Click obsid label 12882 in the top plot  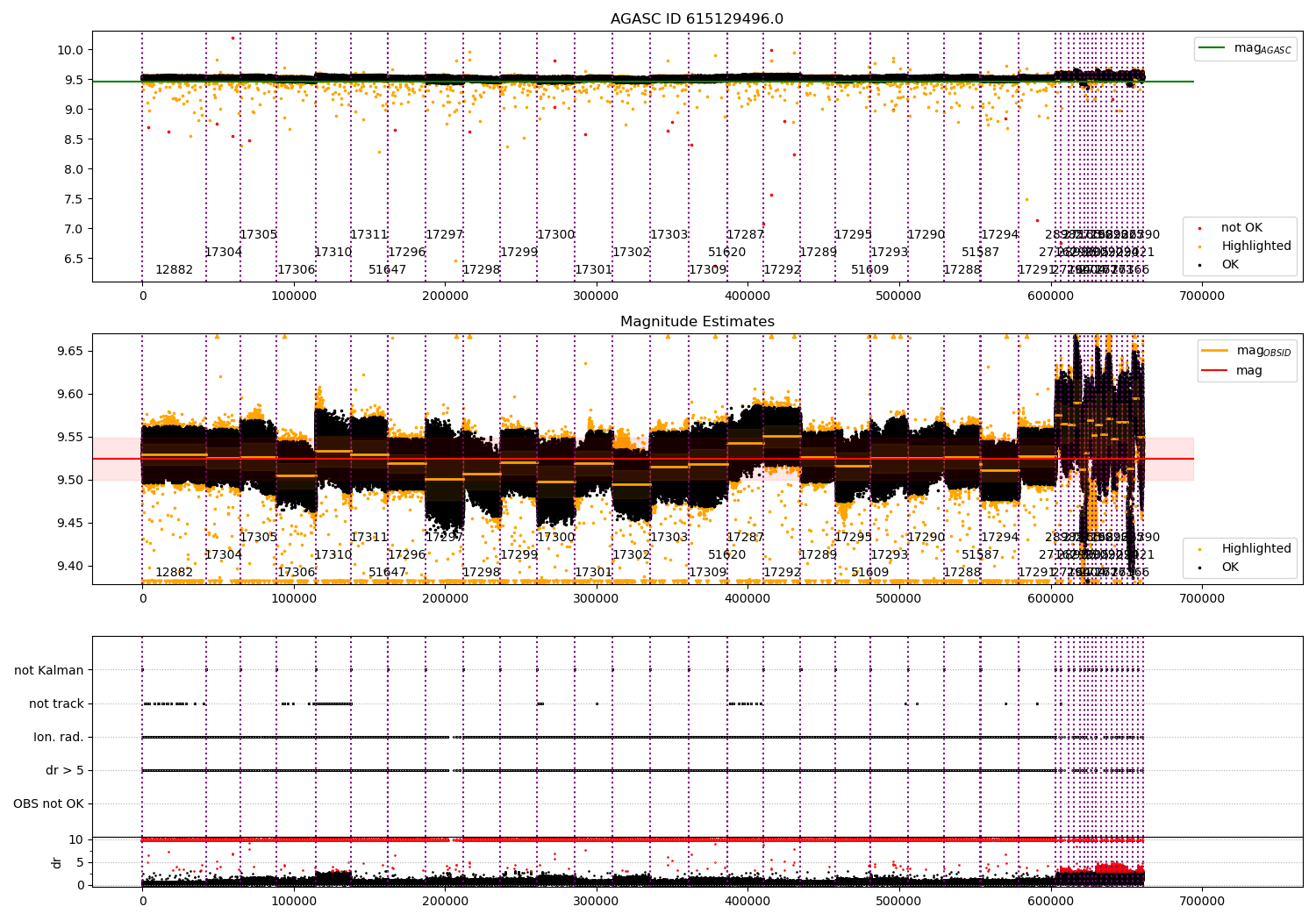(x=174, y=270)
